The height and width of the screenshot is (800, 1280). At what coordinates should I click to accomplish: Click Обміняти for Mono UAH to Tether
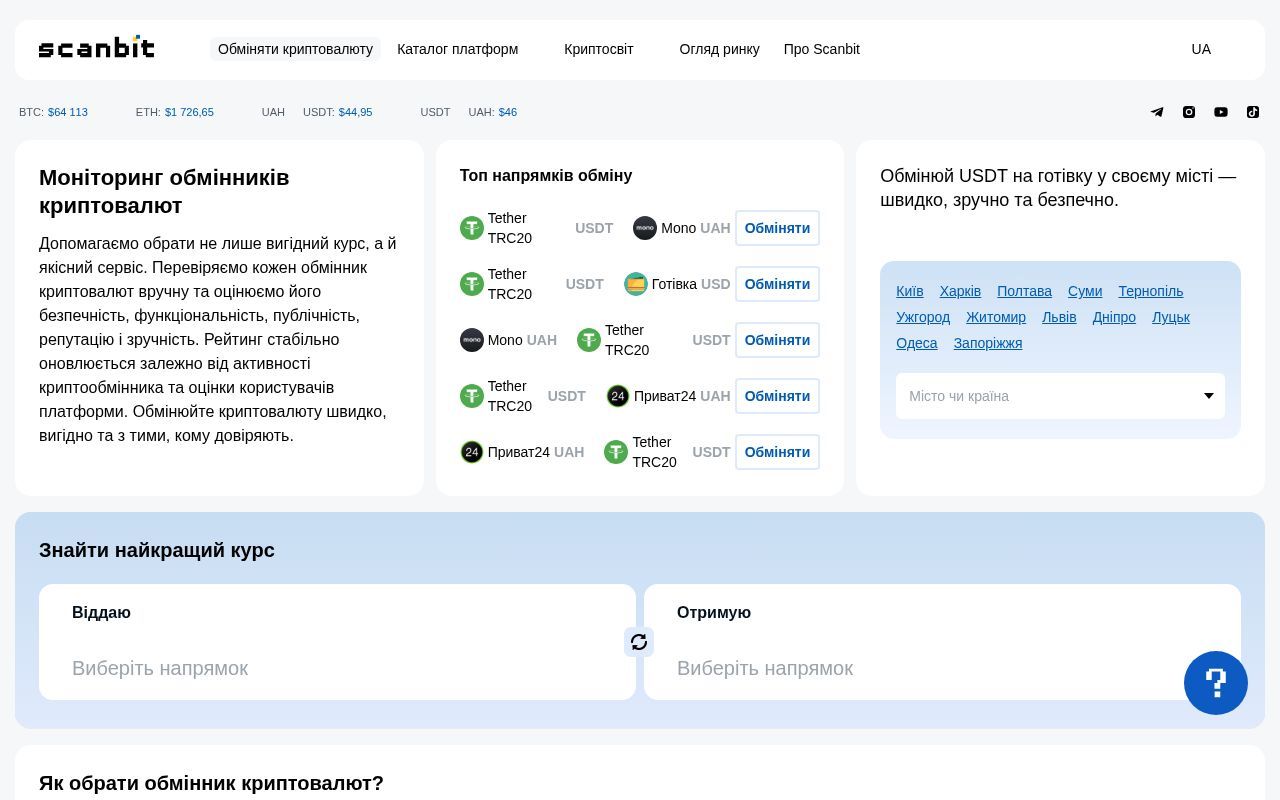click(777, 340)
